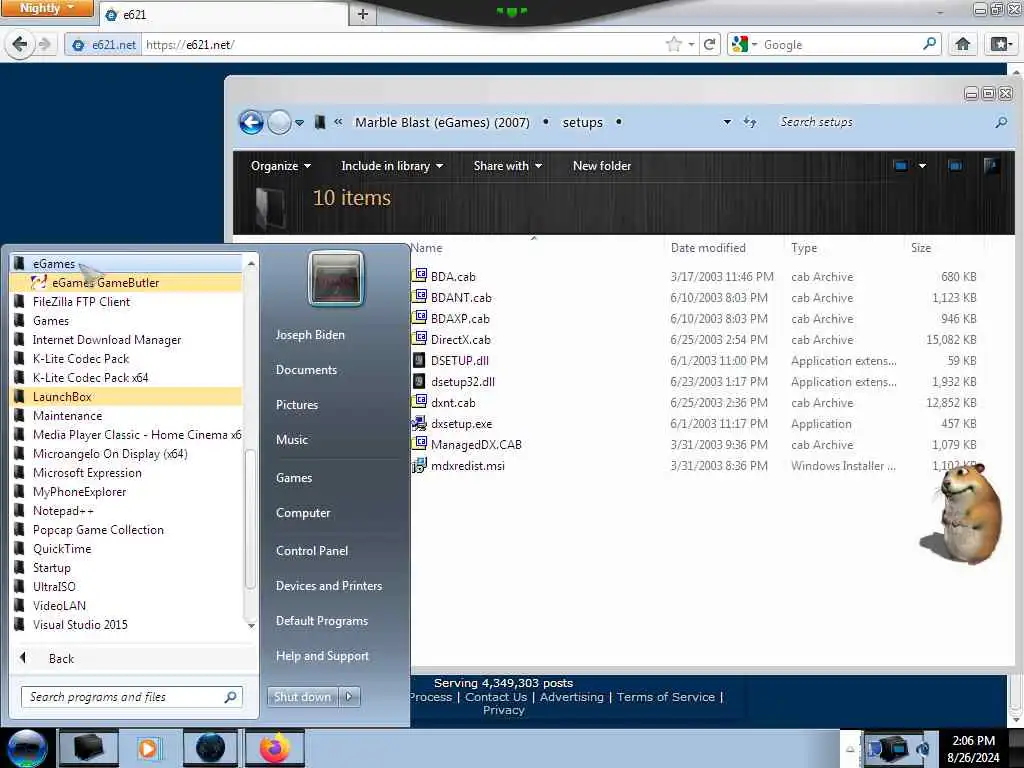This screenshot has height=768, width=1024.
Task: Open the view options dropdown arrow
Action: click(922, 166)
